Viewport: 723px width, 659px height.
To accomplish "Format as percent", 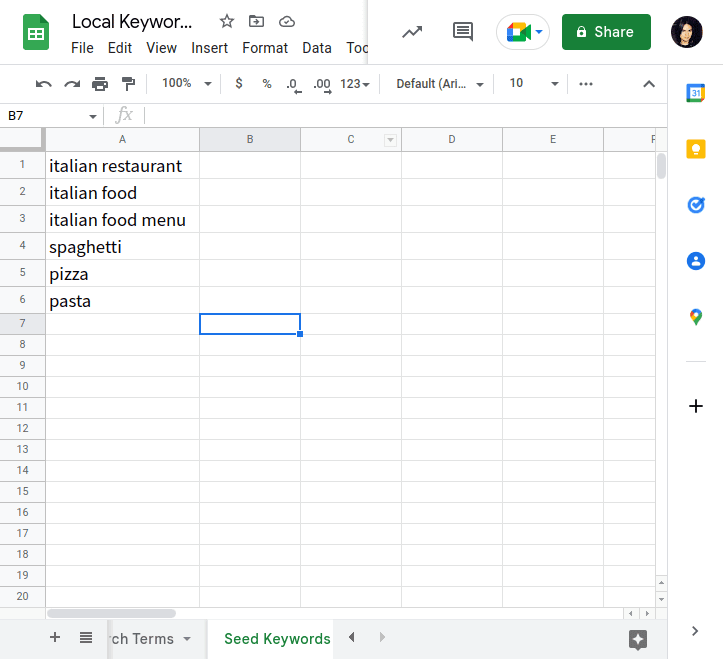I will click(x=267, y=83).
